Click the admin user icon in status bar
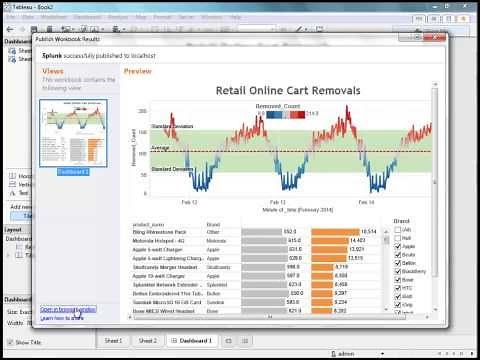 (x=333, y=354)
